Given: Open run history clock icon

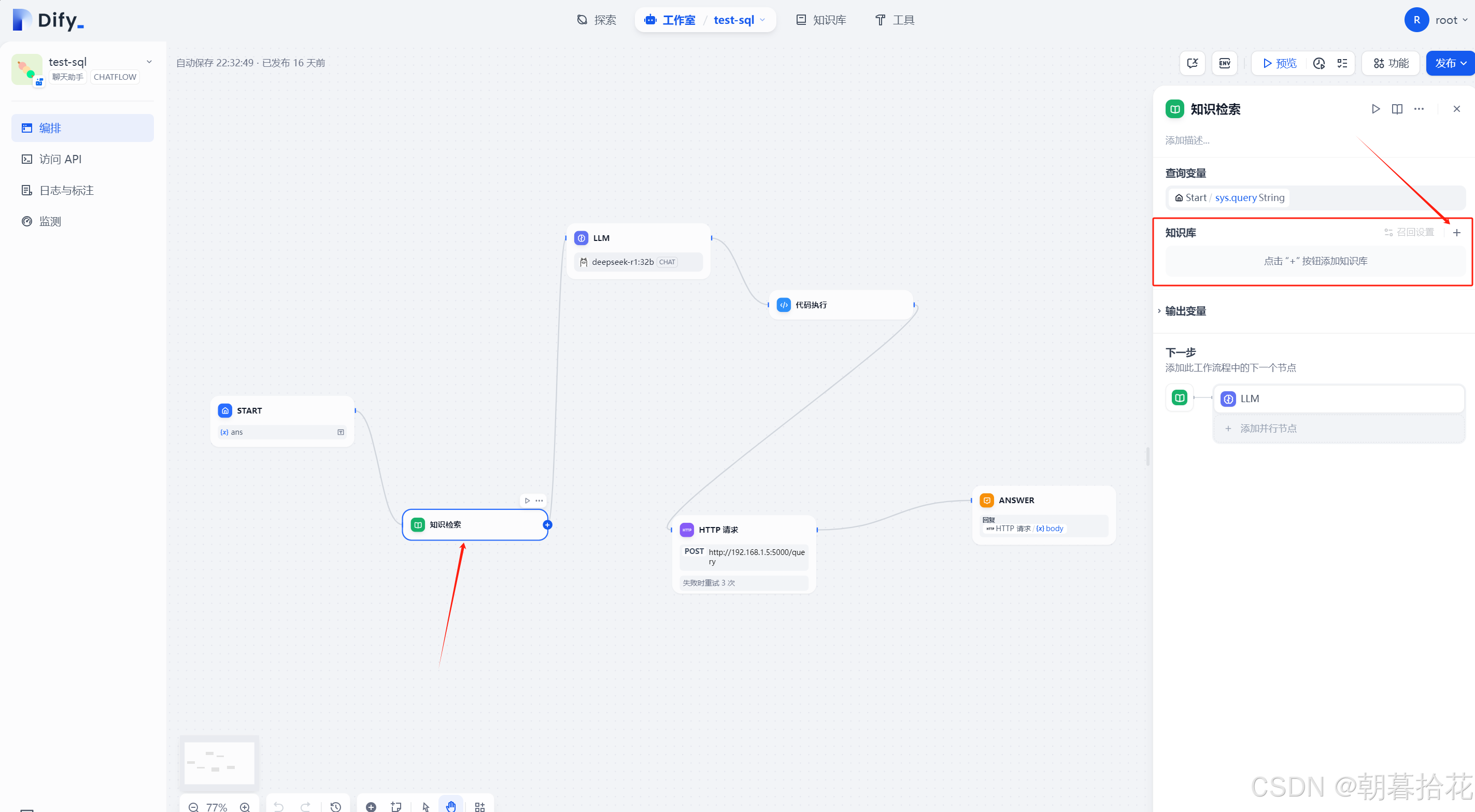Looking at the screenshot, I should coord(1318,63).
